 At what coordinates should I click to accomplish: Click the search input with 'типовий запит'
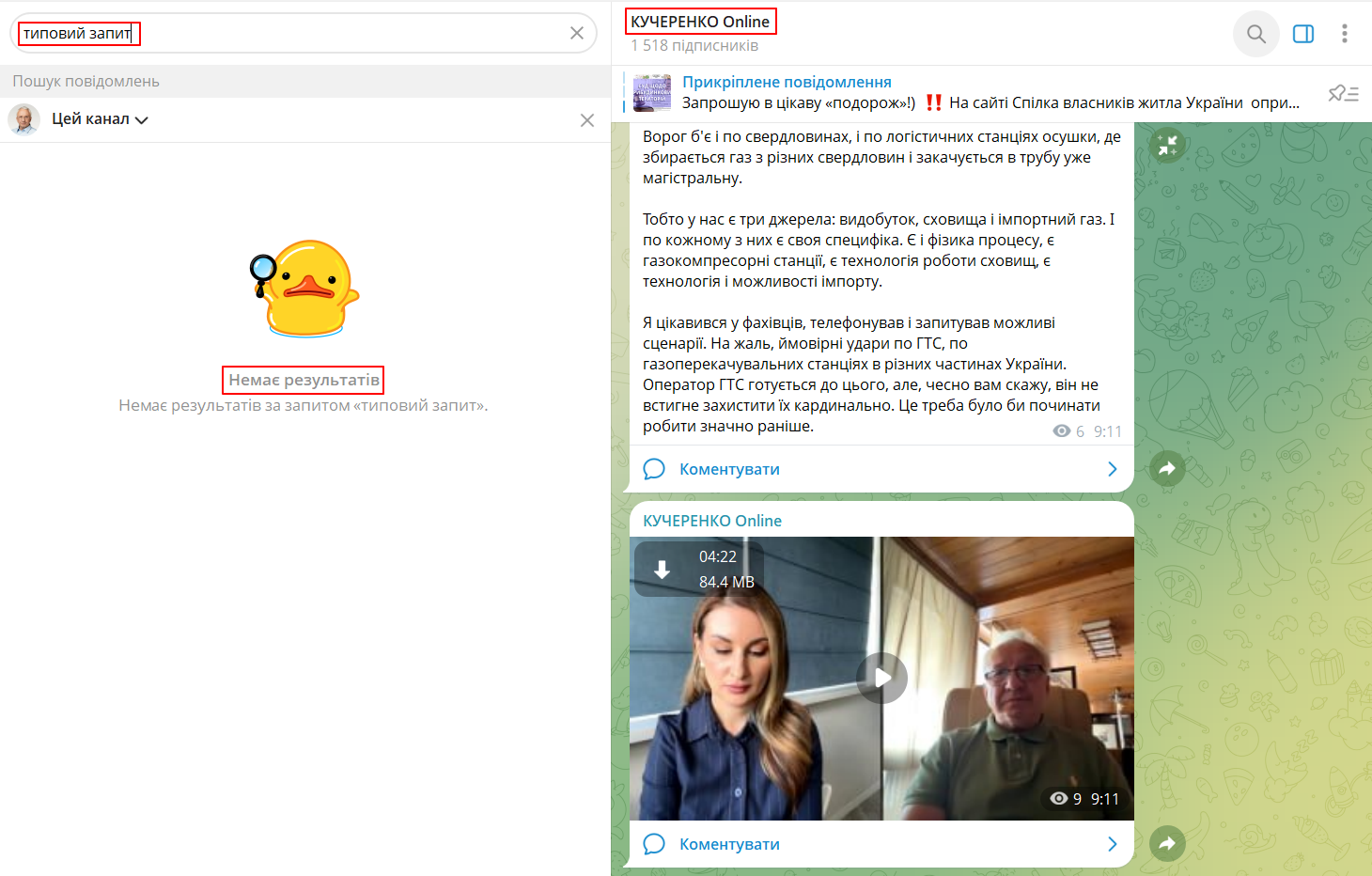point(303,33)
